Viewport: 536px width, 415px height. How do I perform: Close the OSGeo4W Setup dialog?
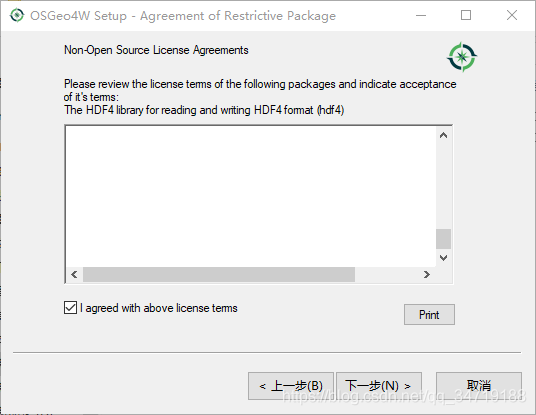[512, 15]
